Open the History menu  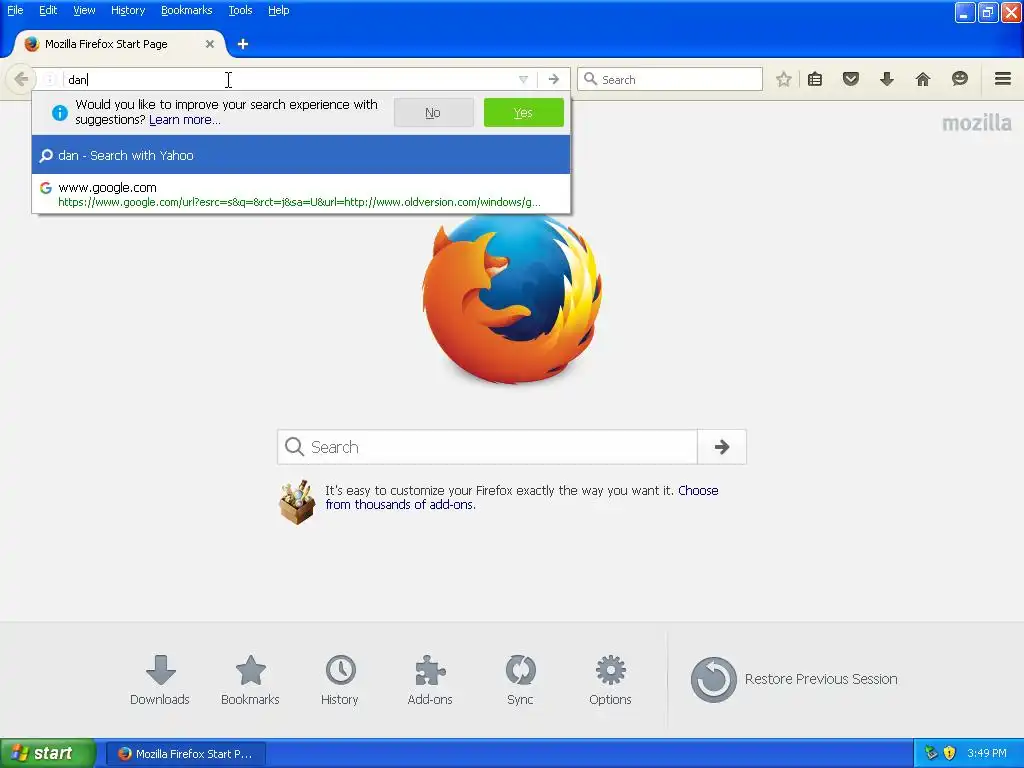click(x=127, y=10)
